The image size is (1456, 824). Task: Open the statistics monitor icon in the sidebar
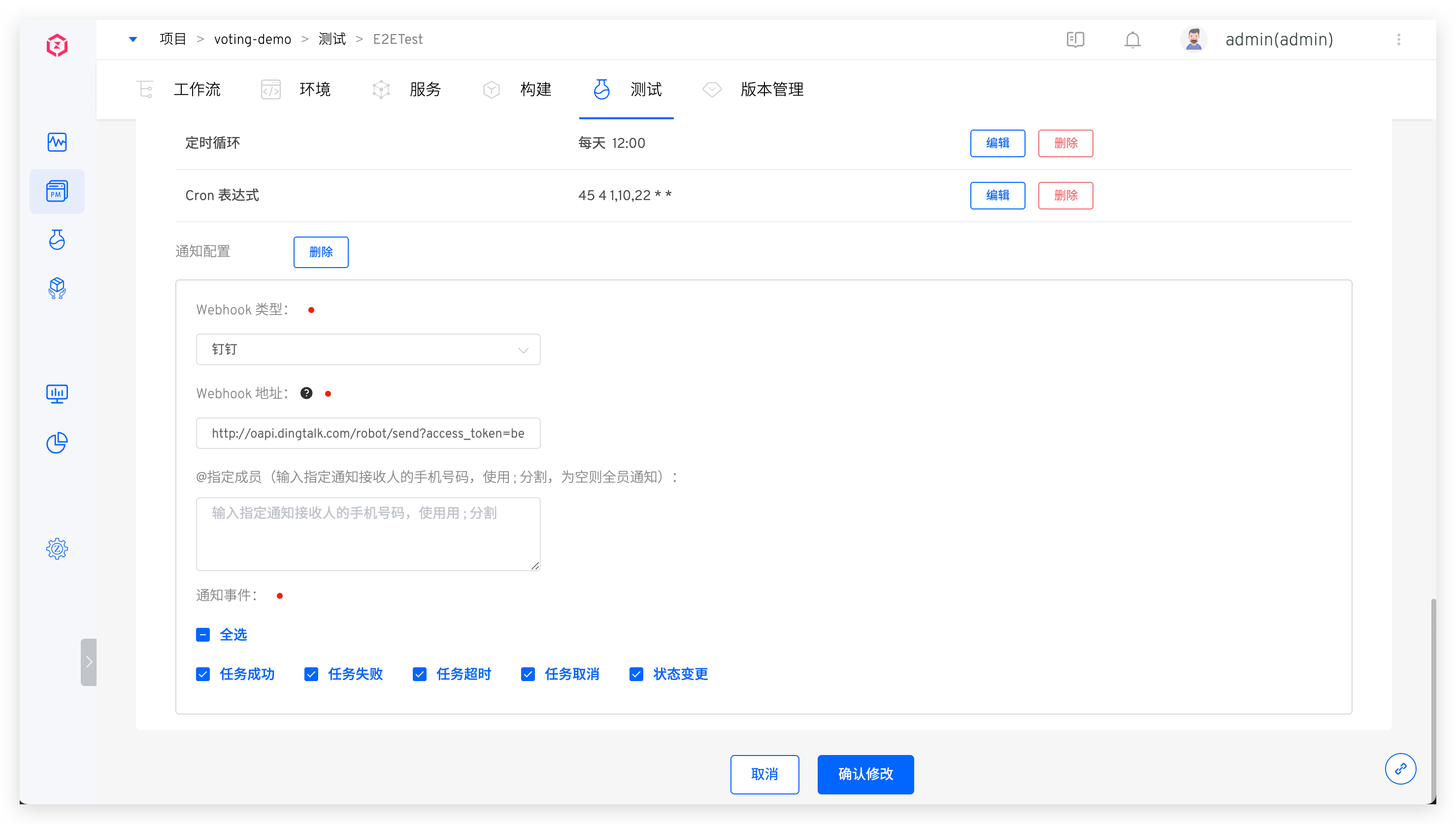[57, 394]
